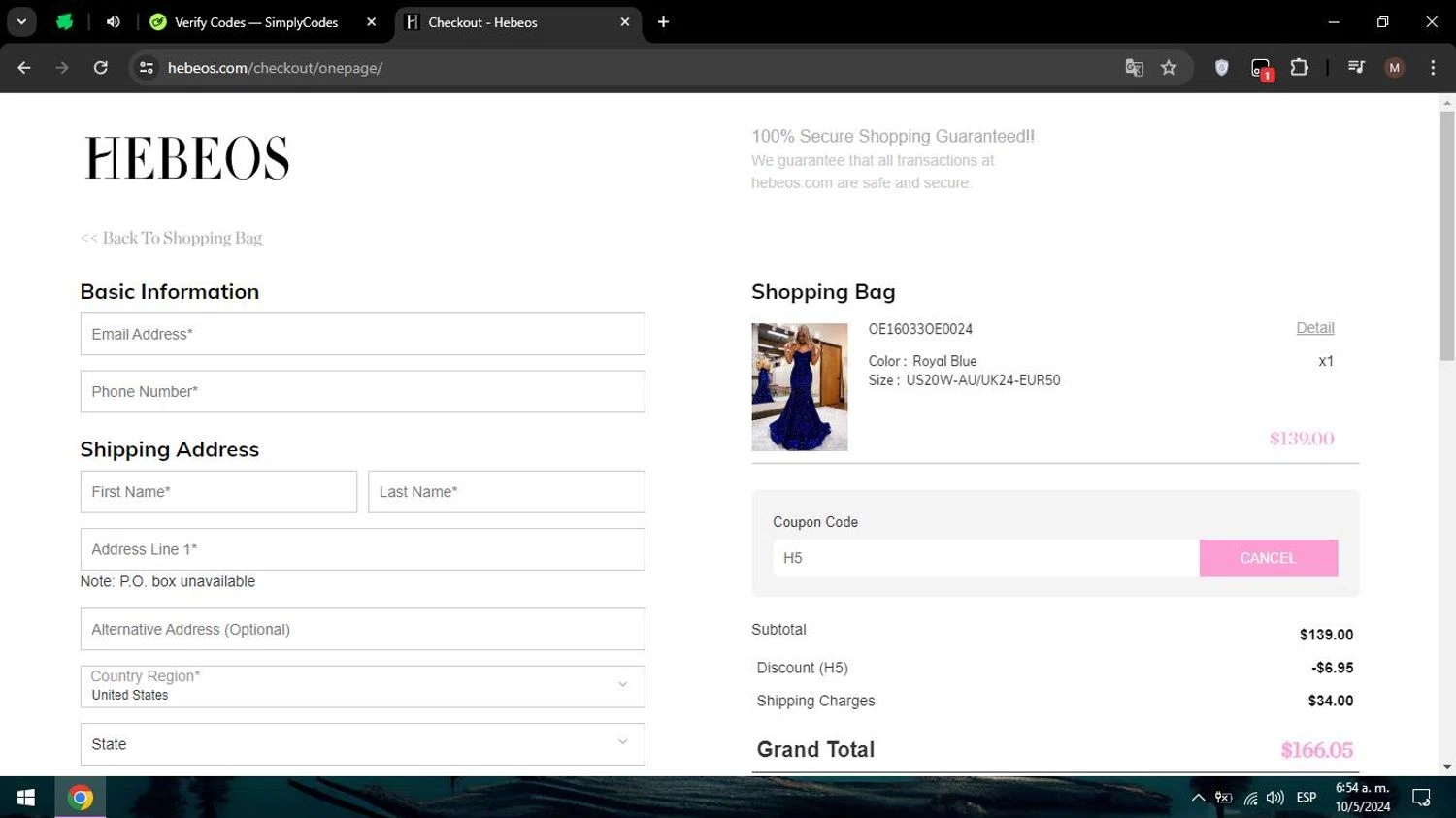The height and width of the screenshot is (818, 1456).
Task: Click the Coupon Code input with H5
Action: click(x=986, y=558)
